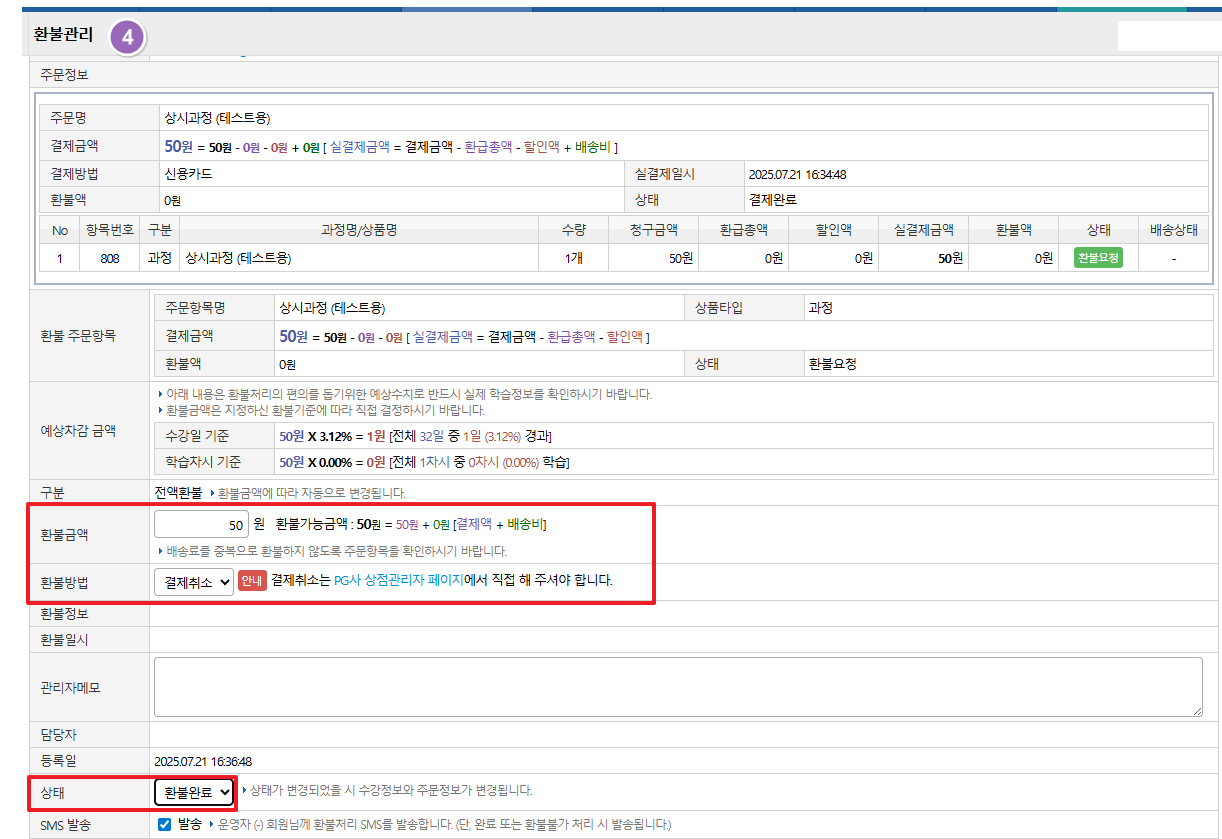Click 상시과정 (테스트용) in item table row
This screenshot has height=839, width=1222.
[x=238, y=258]
